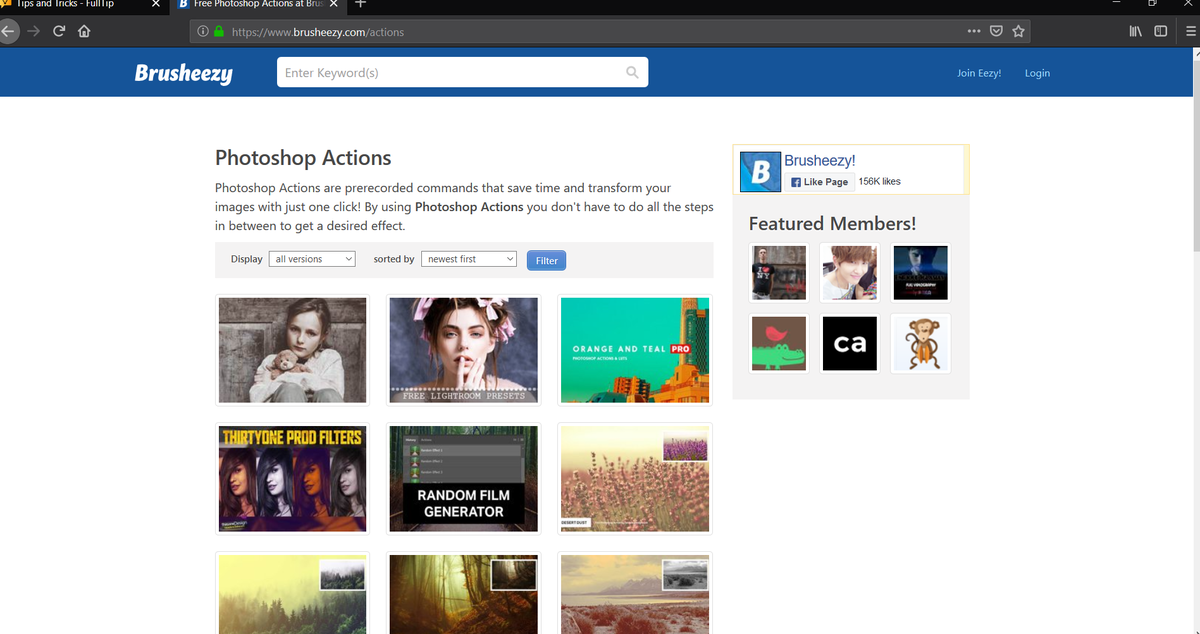Toggle the browser sidebar icon
Screen dimensions: 1200x634
click(x=1160, y=31)
